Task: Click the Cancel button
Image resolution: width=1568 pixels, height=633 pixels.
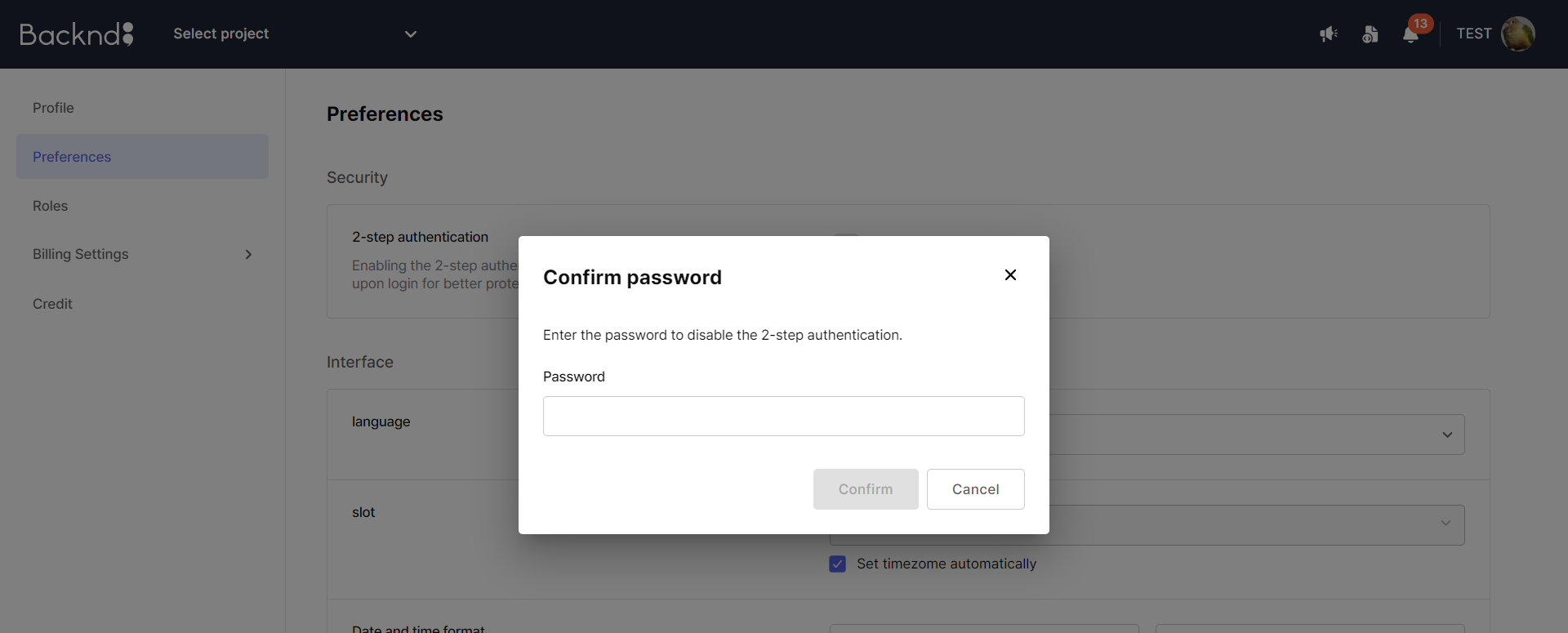Action: [x=975, y=489]
